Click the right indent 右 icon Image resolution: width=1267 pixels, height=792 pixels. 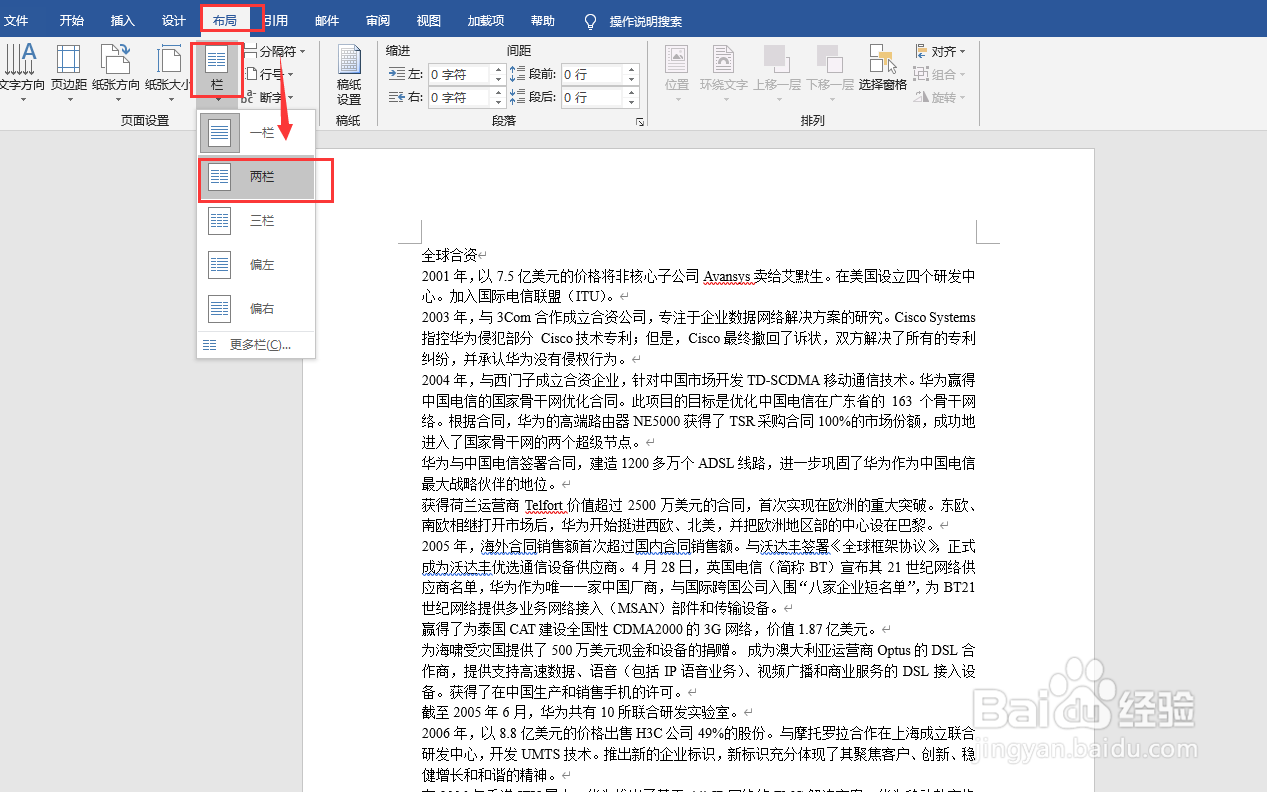click(x=396, y=97)
